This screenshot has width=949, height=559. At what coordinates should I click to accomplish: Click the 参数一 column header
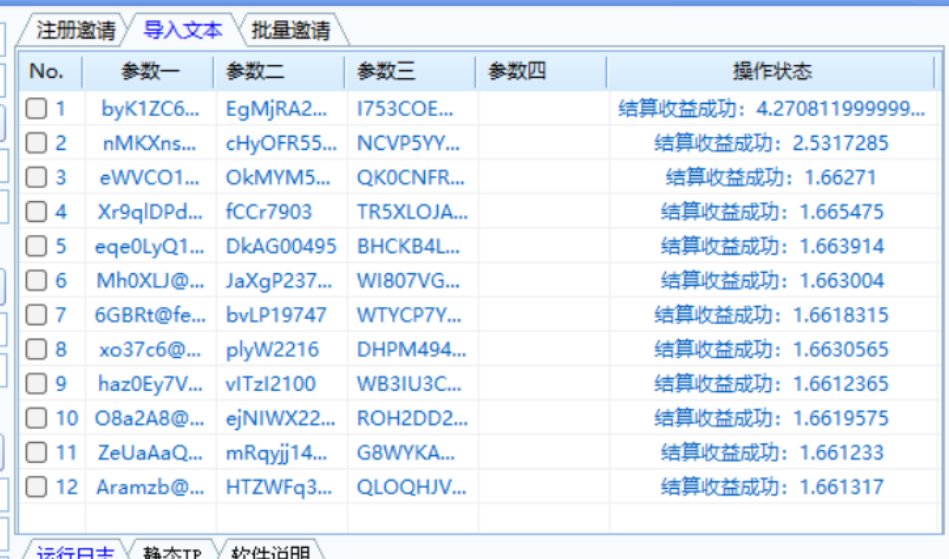(150, 71)
